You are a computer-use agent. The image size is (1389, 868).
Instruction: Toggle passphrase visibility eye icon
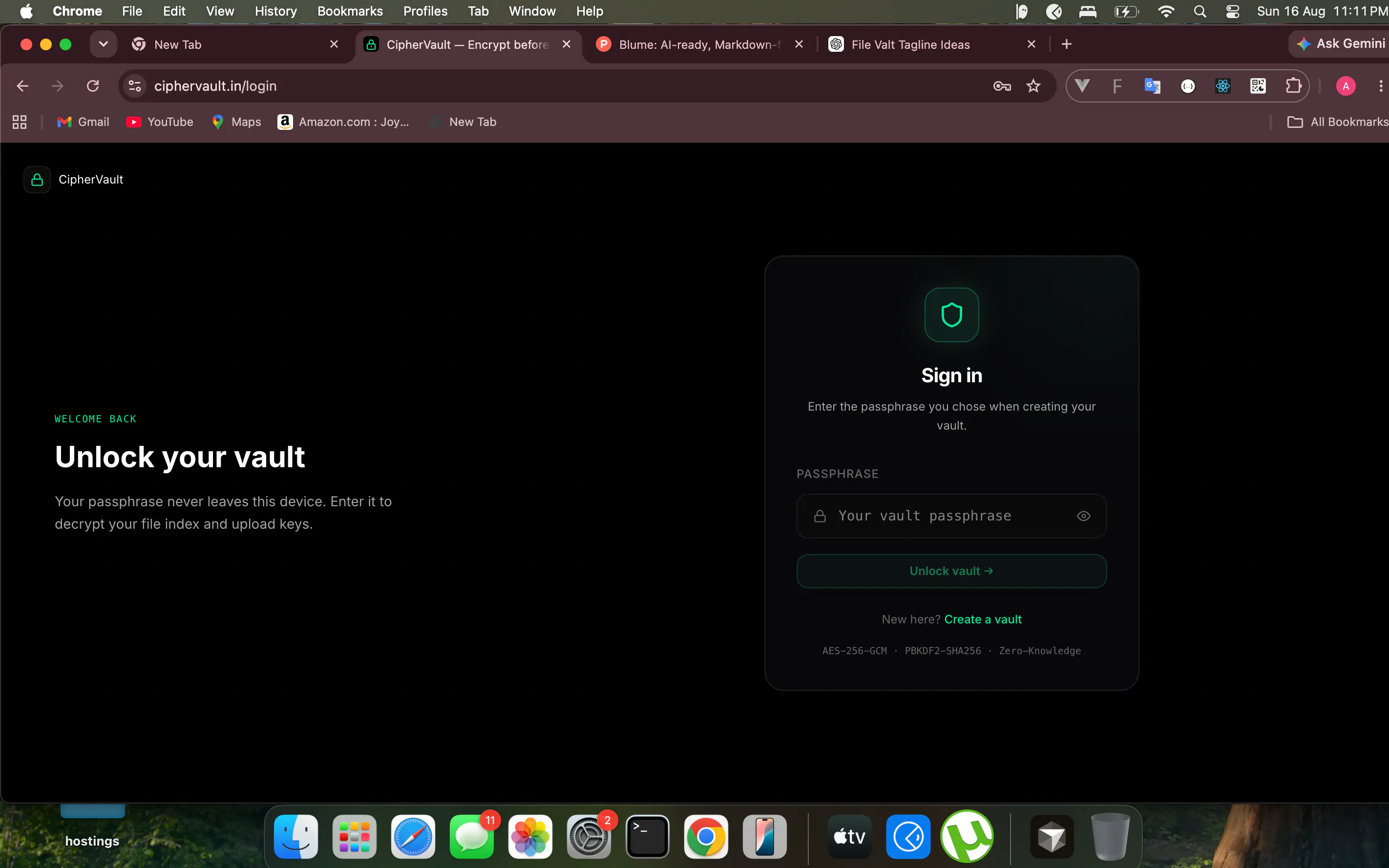[1083, 516]
